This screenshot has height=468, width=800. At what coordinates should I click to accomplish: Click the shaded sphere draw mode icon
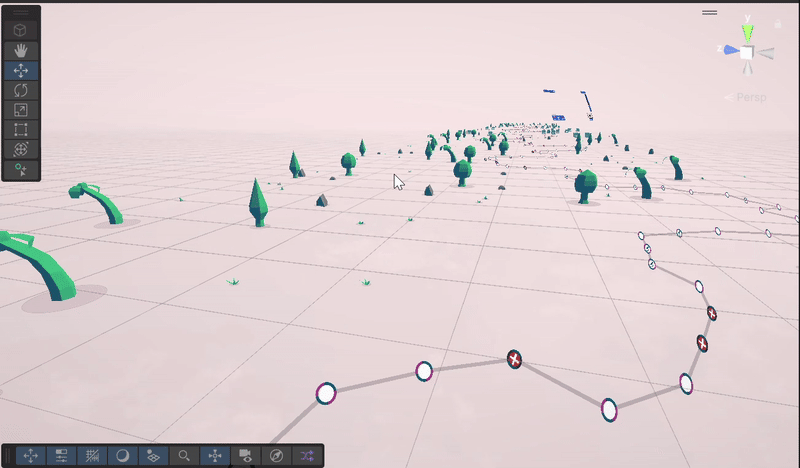point(122,456)
